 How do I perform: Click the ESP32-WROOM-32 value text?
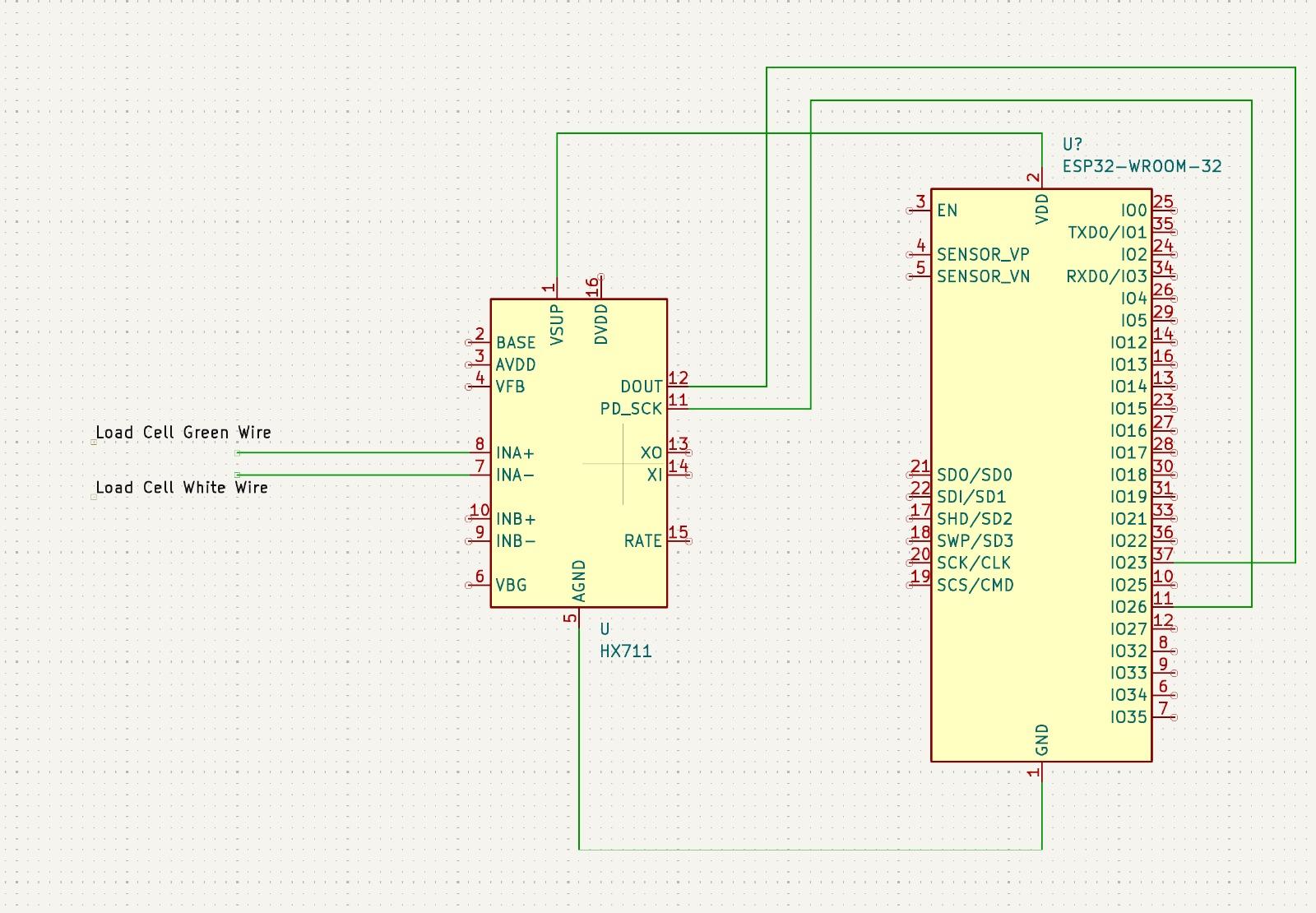pos(1142,166)
